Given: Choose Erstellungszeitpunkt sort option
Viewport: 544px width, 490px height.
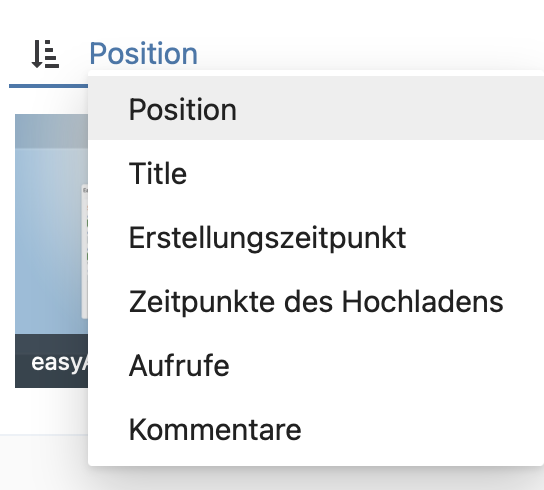Looking at the screenshot, I should (316, 237).
